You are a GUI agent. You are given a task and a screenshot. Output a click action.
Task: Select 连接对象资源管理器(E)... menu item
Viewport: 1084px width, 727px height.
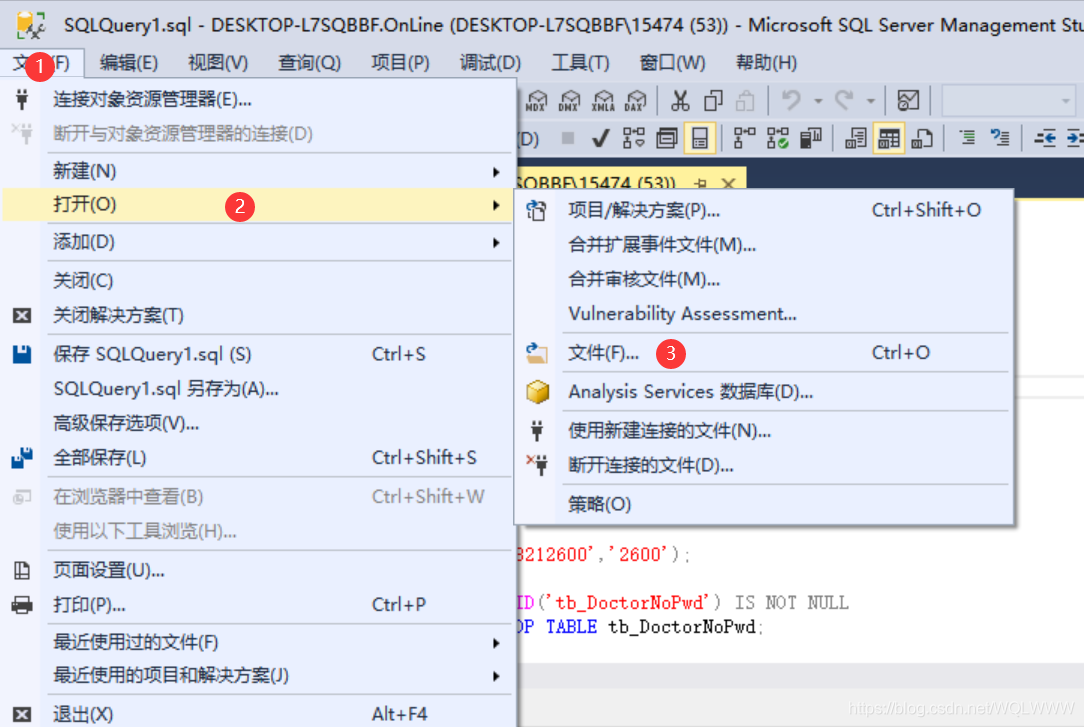[259, 100]
